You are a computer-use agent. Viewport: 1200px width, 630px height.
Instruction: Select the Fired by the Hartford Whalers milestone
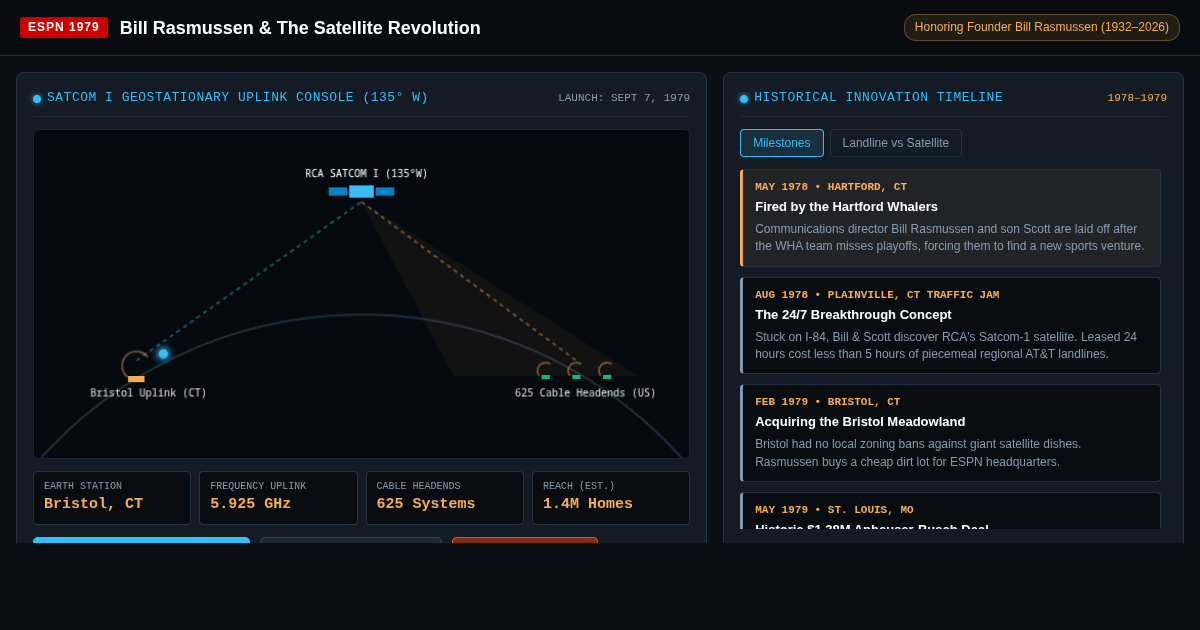[x=950, y=218]
